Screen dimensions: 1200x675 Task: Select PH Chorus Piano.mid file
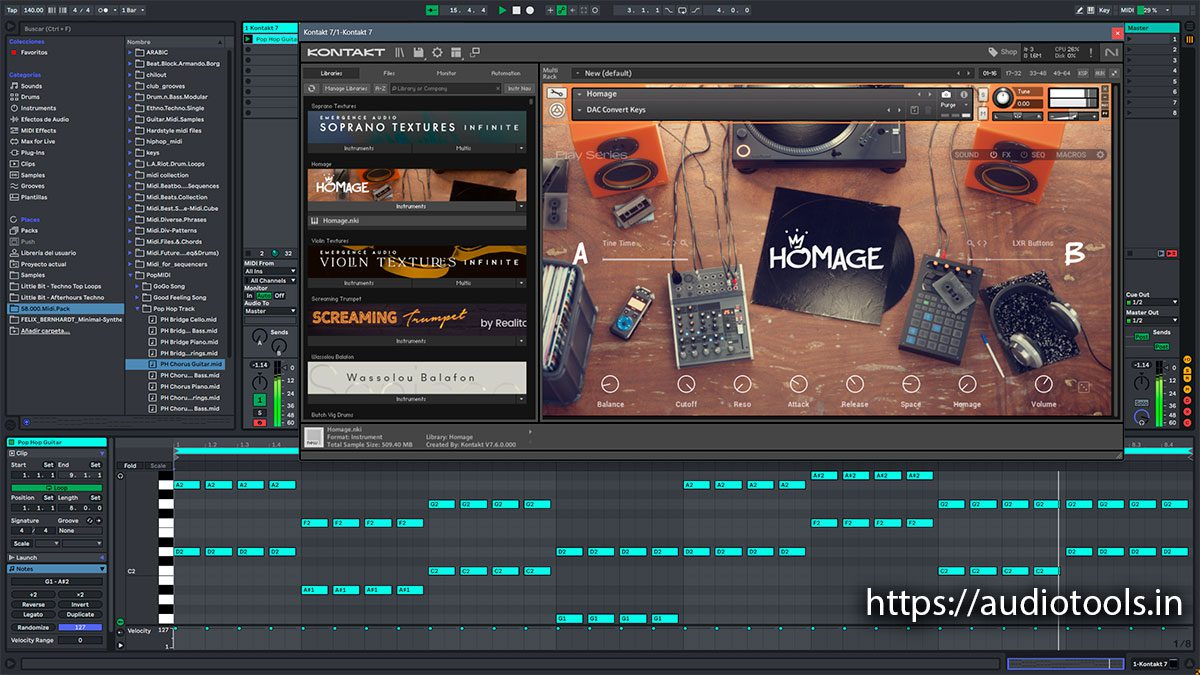click(190, 386)
